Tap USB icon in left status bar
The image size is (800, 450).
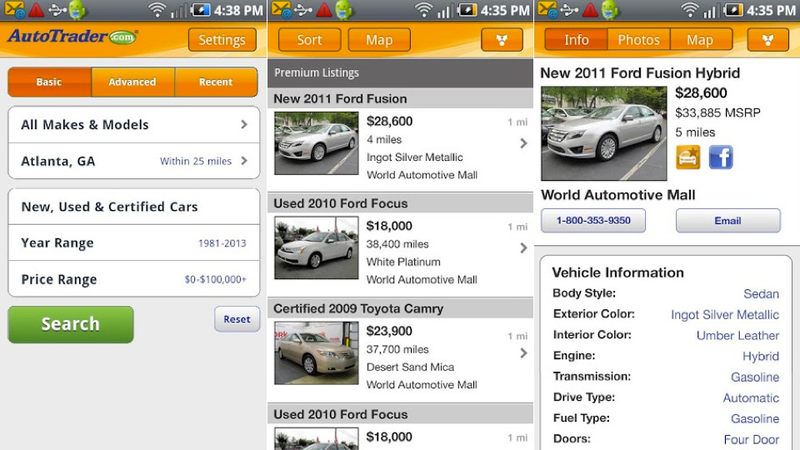[58, 10]
